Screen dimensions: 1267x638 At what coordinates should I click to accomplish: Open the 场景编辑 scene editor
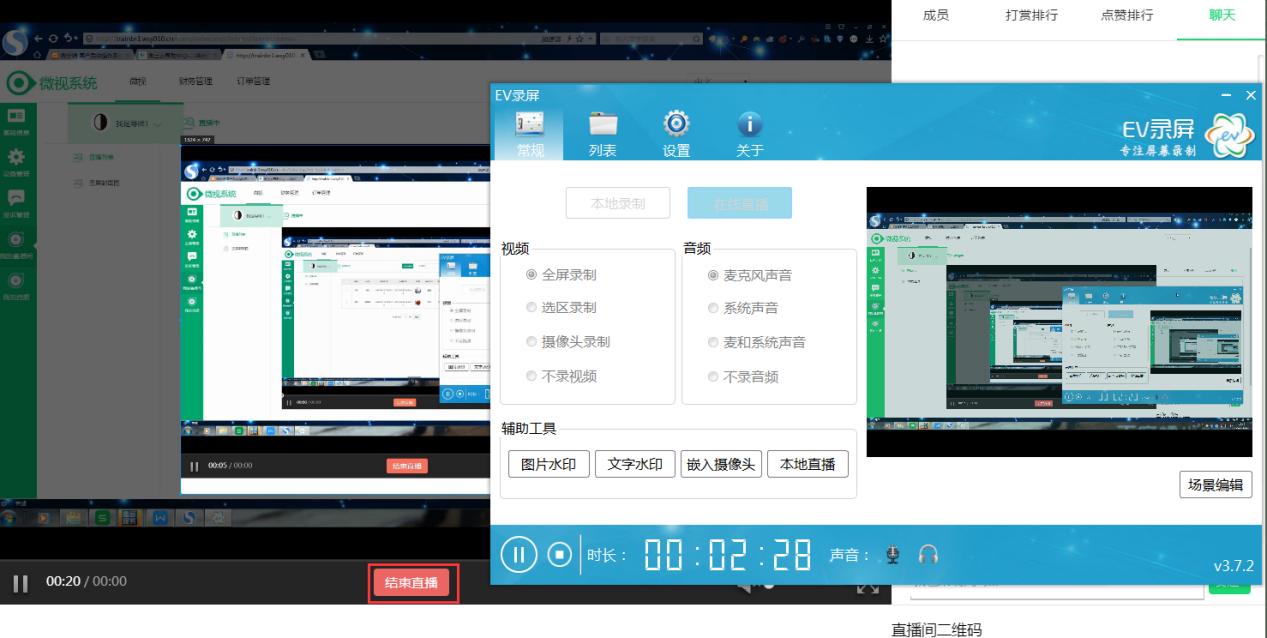[1215, 485]
